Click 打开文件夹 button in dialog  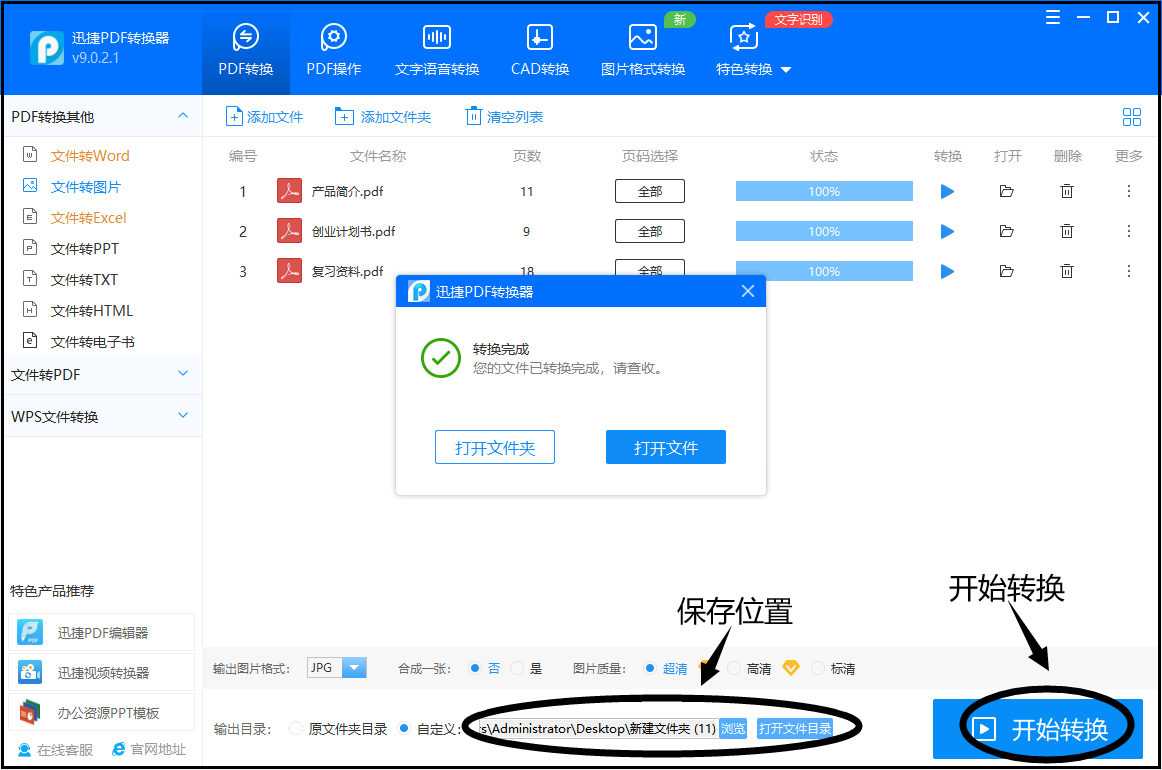coord(494,447)
